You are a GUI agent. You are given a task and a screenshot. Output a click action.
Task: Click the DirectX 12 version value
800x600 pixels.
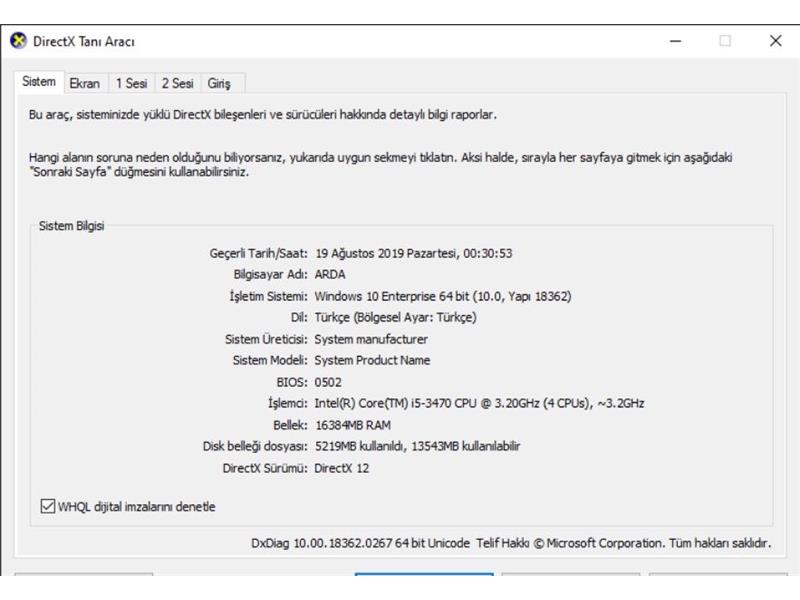click(x=341, y=468)
